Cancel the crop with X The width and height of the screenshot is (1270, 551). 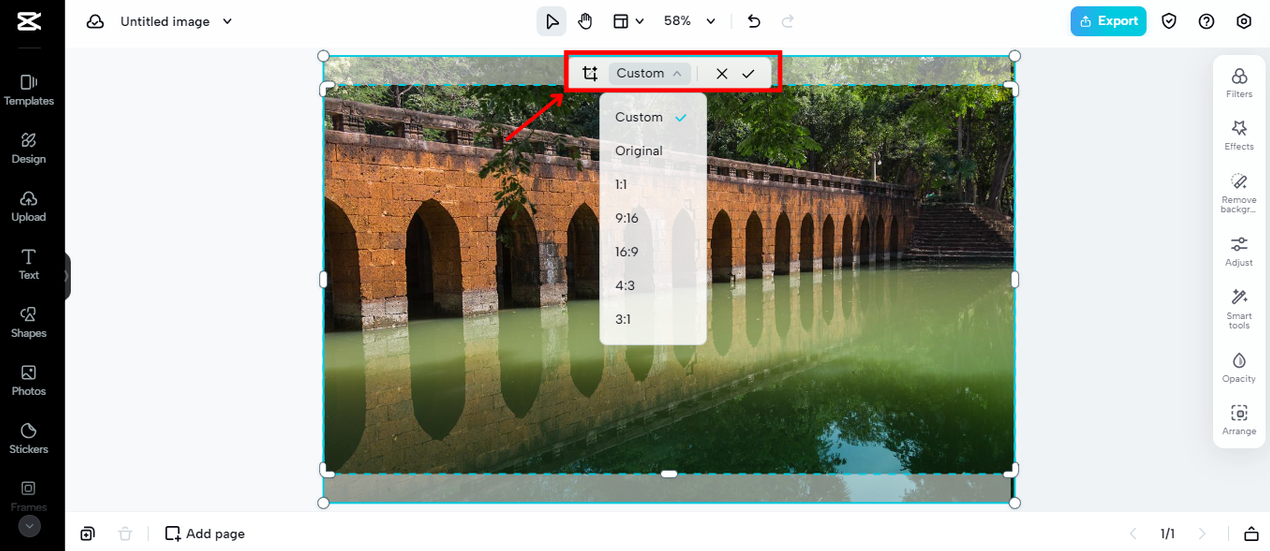[x=722, y=73]
